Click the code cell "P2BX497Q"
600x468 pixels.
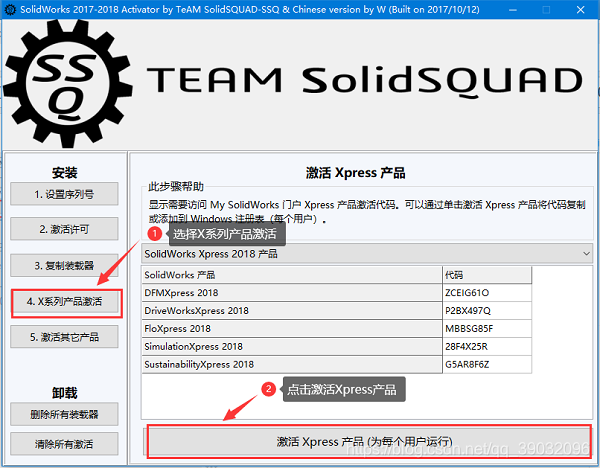click(487, 311)
